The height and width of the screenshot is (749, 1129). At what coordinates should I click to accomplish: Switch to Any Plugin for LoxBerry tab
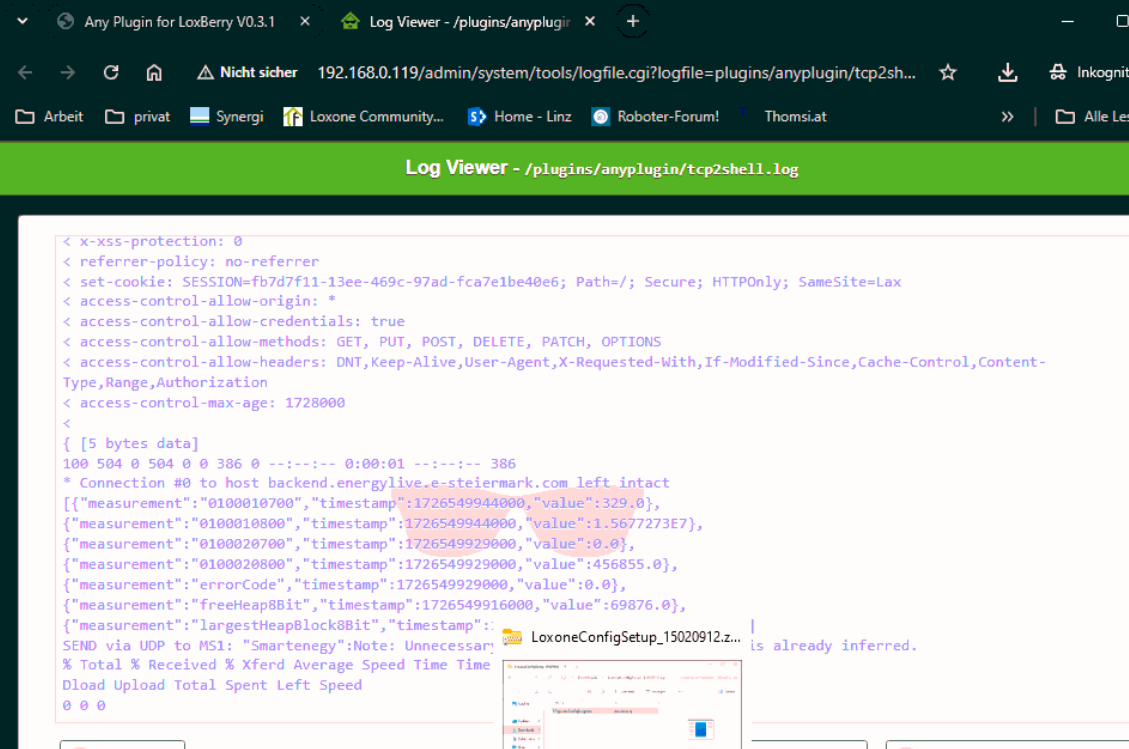(x=178, y=22)
